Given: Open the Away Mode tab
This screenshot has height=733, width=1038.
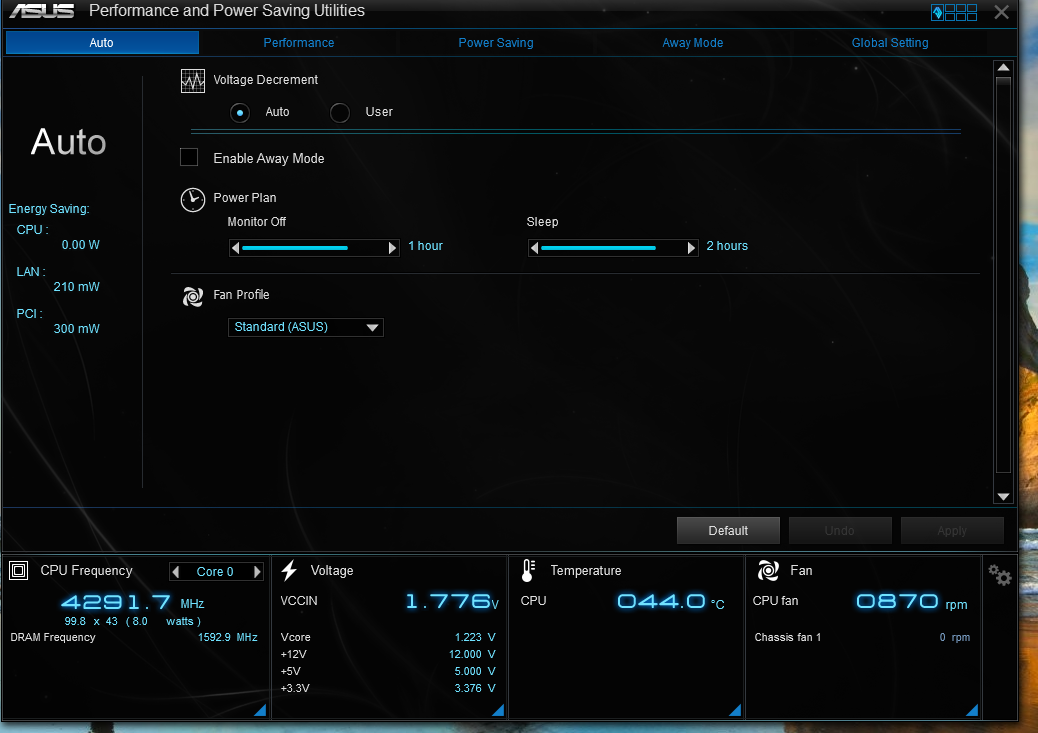Looking at the screenshot, I should [x=692, y=42].
